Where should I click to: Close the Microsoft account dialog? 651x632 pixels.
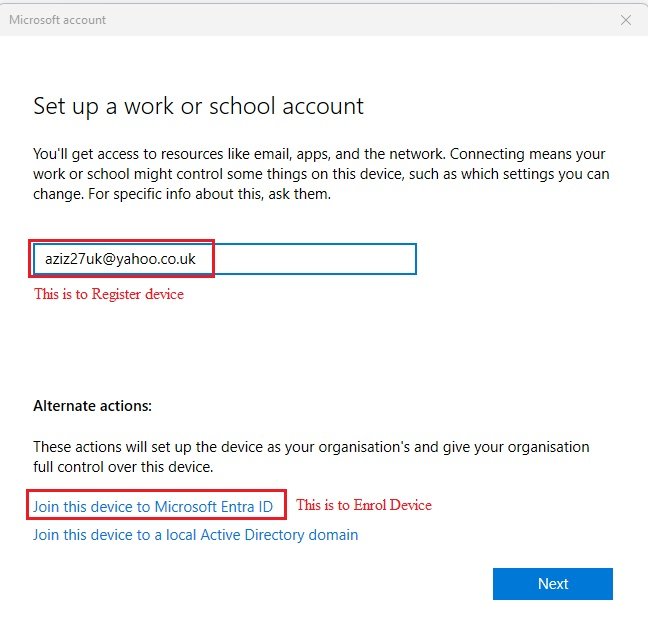(x=626, y=20)
